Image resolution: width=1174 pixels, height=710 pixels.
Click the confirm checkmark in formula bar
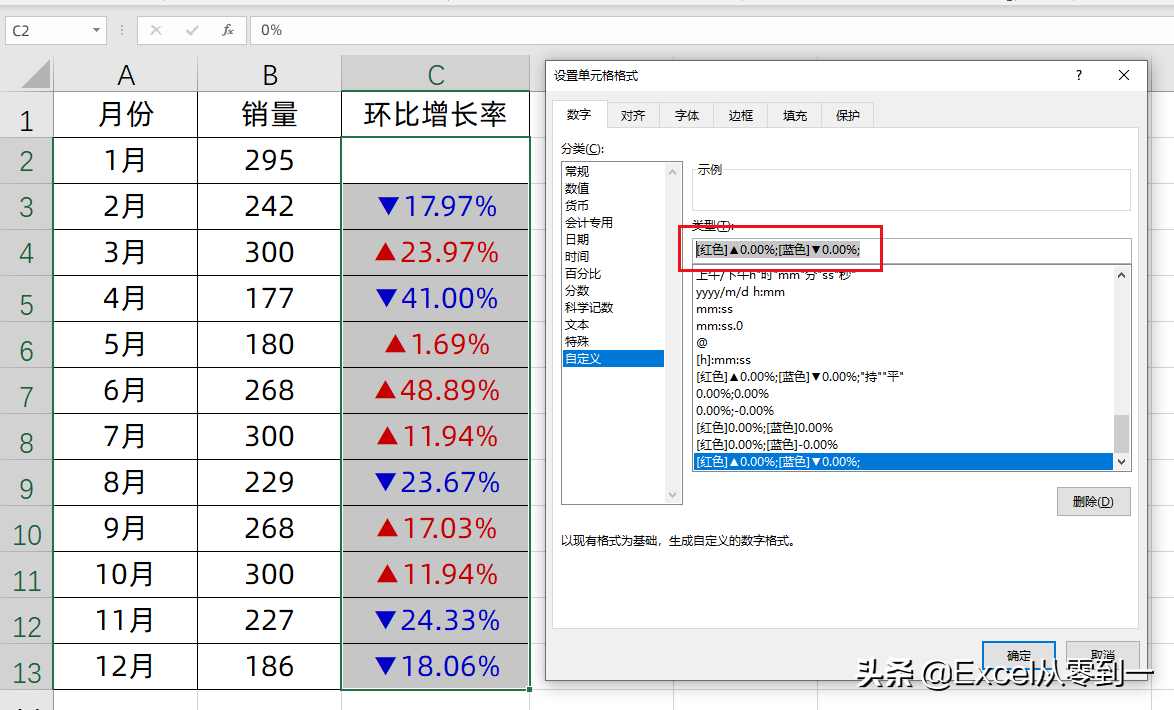coord(192,30)
